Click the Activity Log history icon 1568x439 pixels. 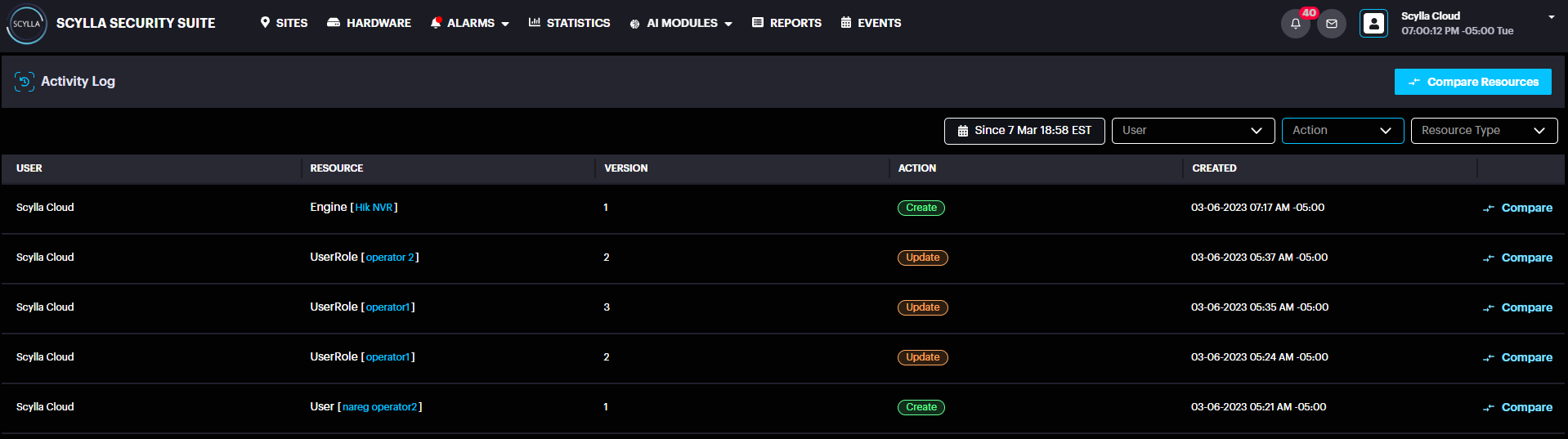coord(25,82)
